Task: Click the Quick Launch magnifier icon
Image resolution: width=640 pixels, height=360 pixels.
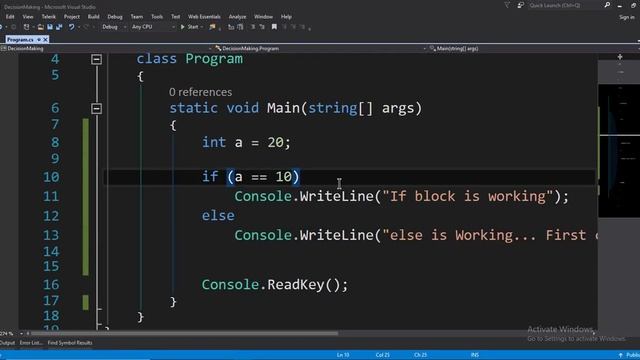Action: [x=607, y=5]
